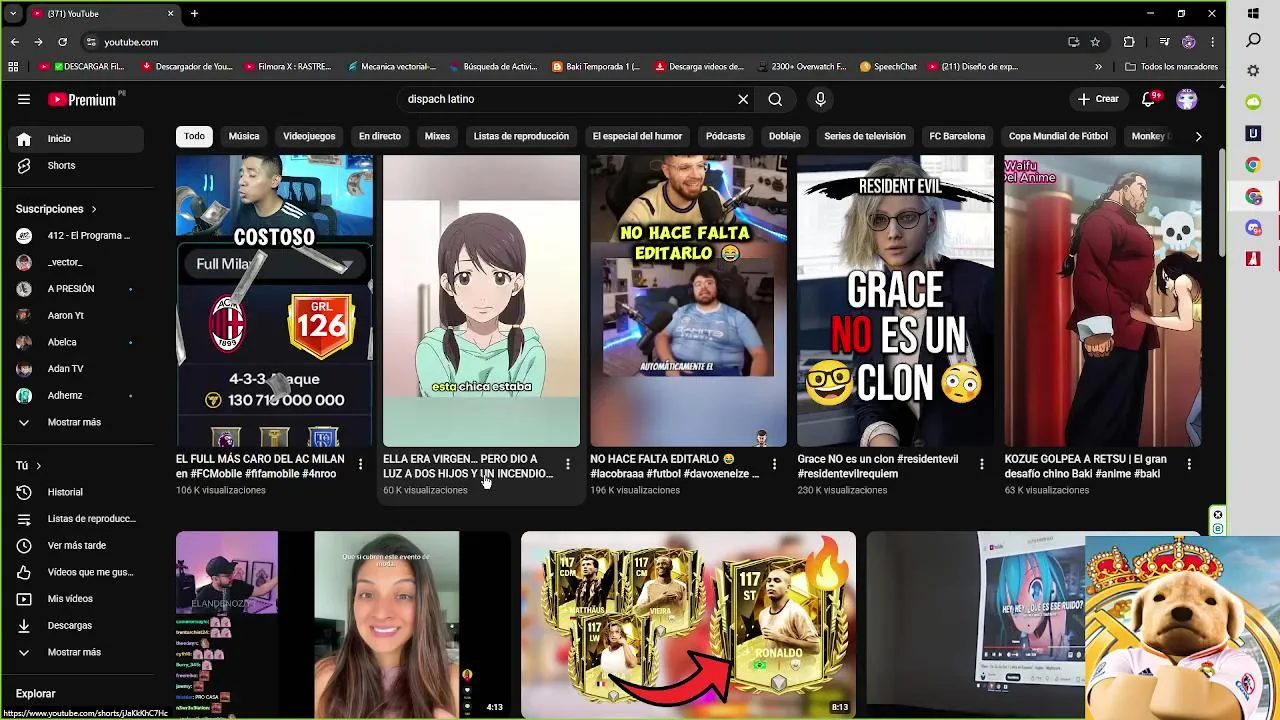Screen dimensions: 1280x720
Task: Open the Chrome apps grid in bookmarks bar
Action: click(x=13, y=67)
